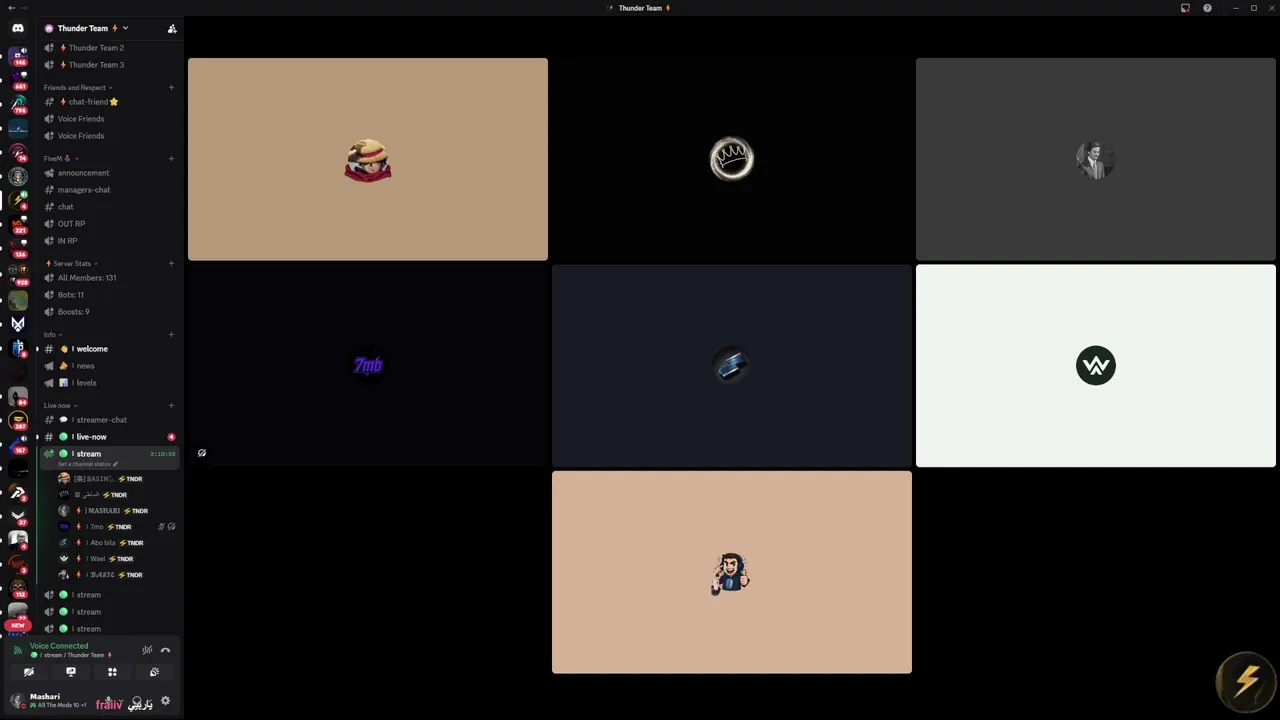Collapse the Friends and Respect category
1280x720 pixels.
[78, 88]
